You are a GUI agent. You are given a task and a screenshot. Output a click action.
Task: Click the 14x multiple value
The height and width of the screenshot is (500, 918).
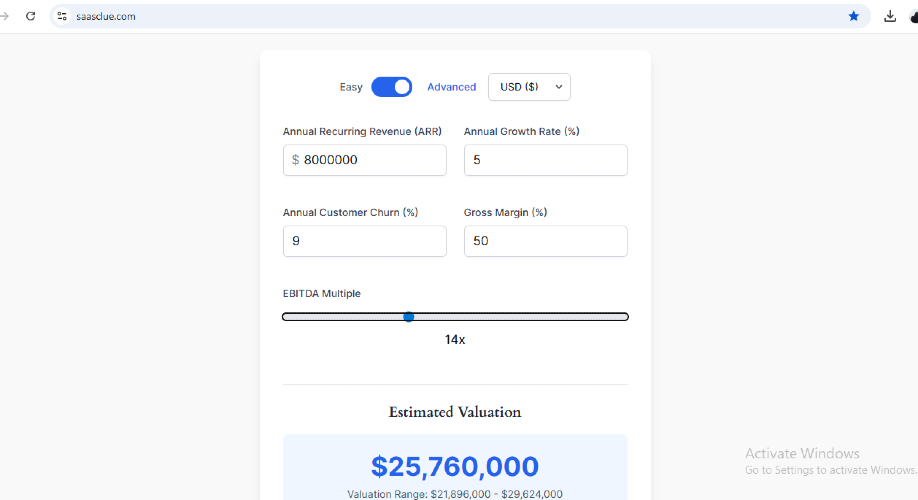[455, 340]
